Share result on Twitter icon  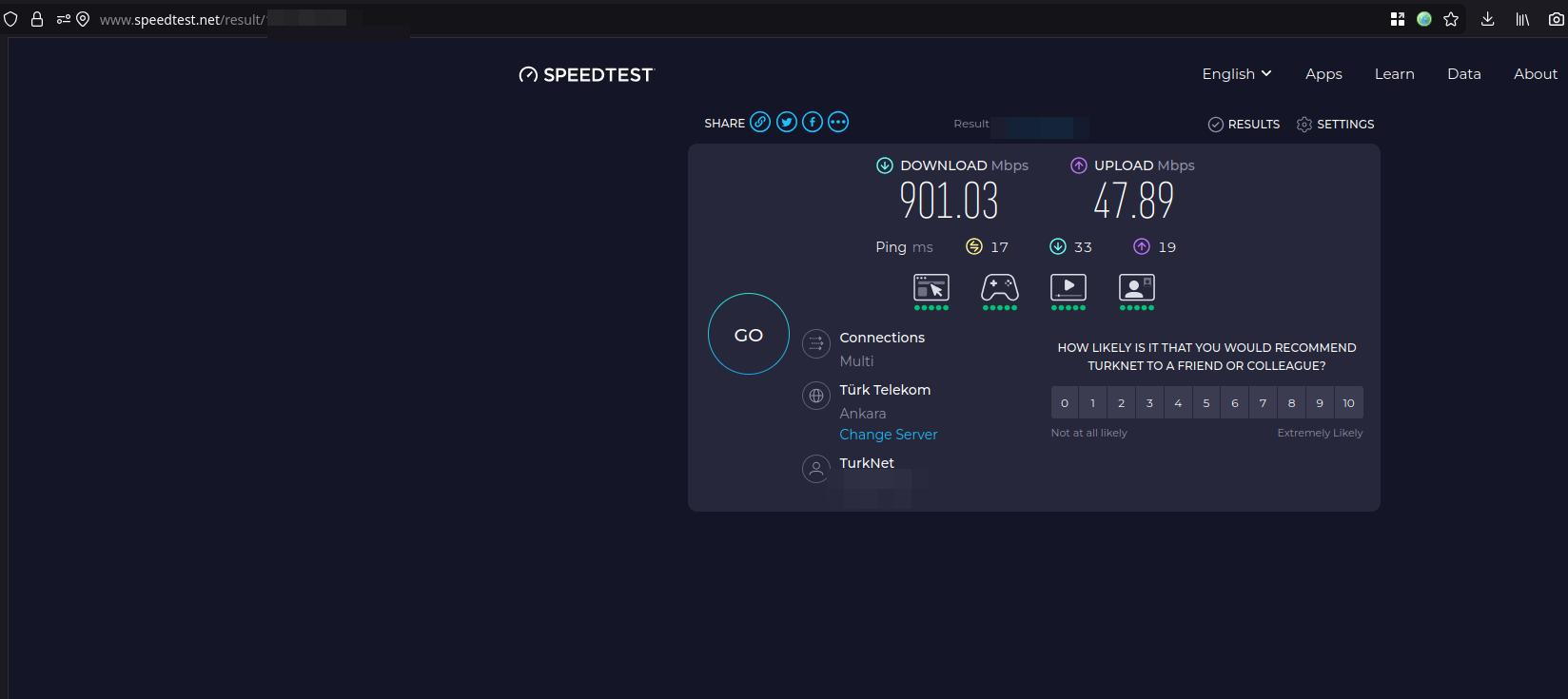click(787, 122)
